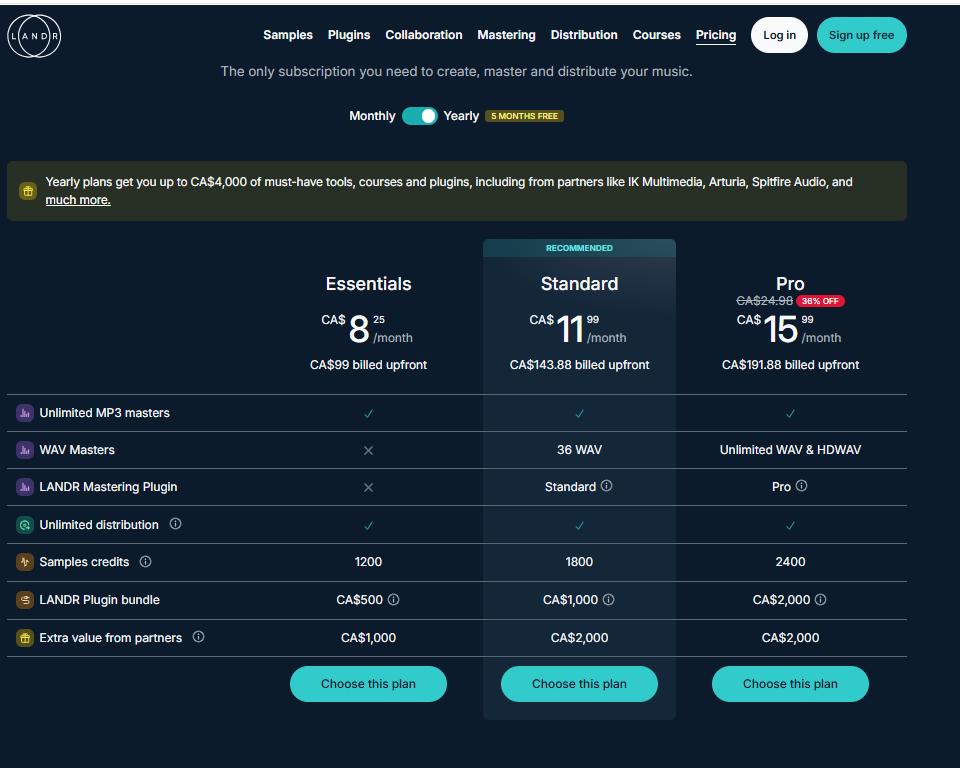Click Essentials X mark for WAV Masters
Viewport: 960px width, 768px height.
tap(368, 451)
